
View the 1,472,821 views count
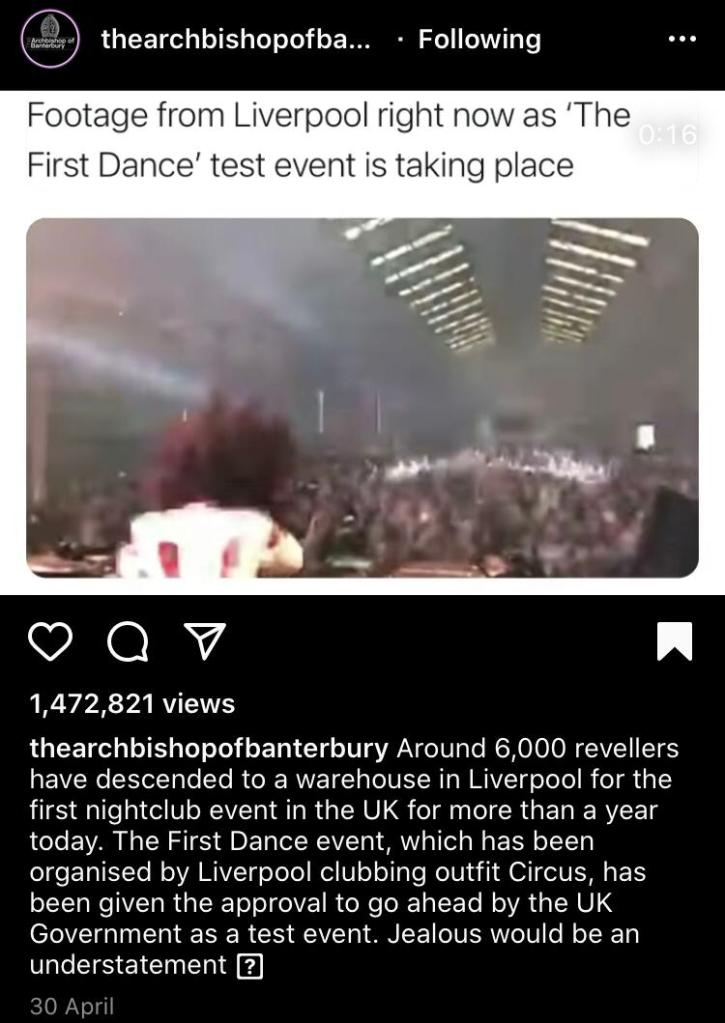click(x=132, y=703)
